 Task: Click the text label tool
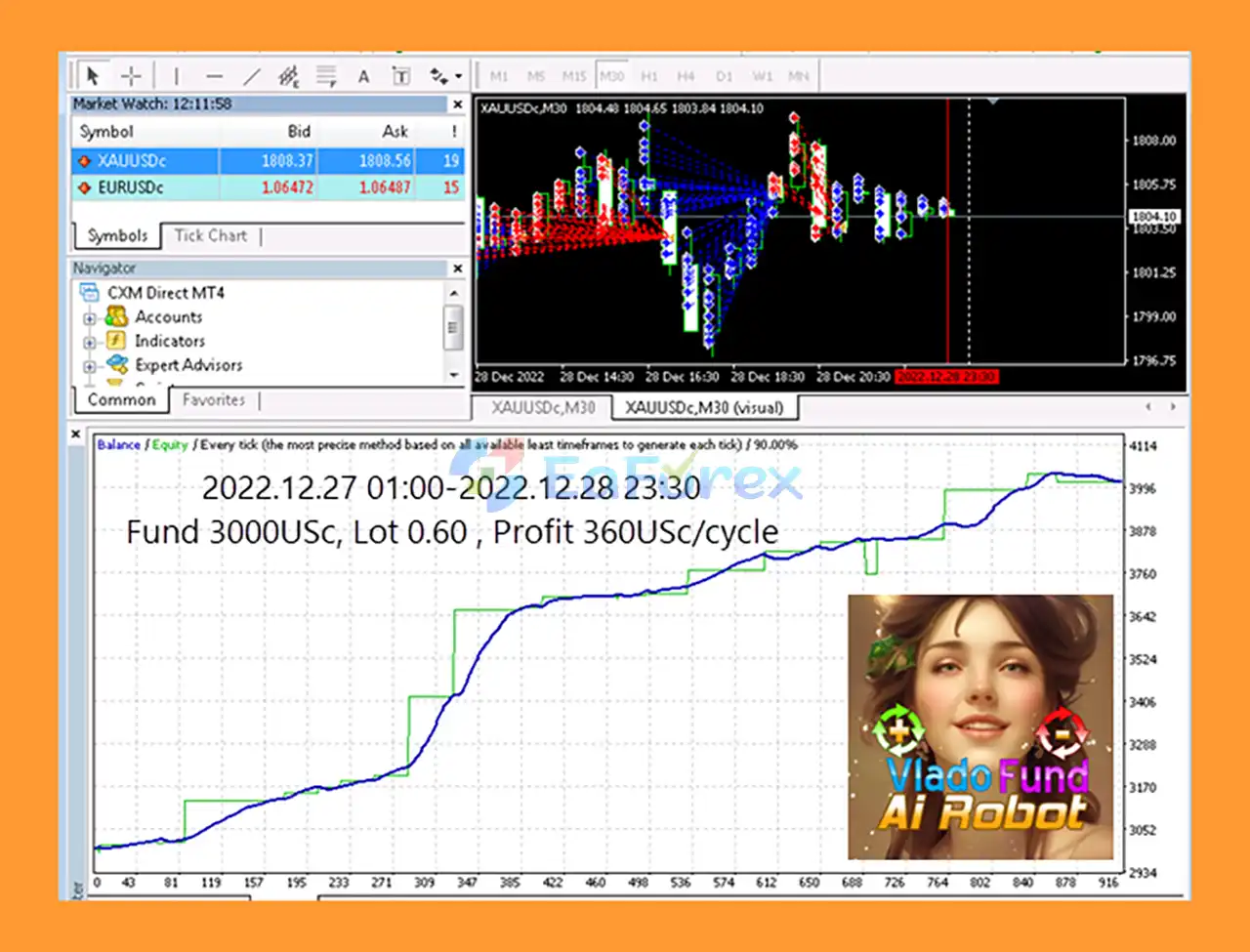(400, 76)
